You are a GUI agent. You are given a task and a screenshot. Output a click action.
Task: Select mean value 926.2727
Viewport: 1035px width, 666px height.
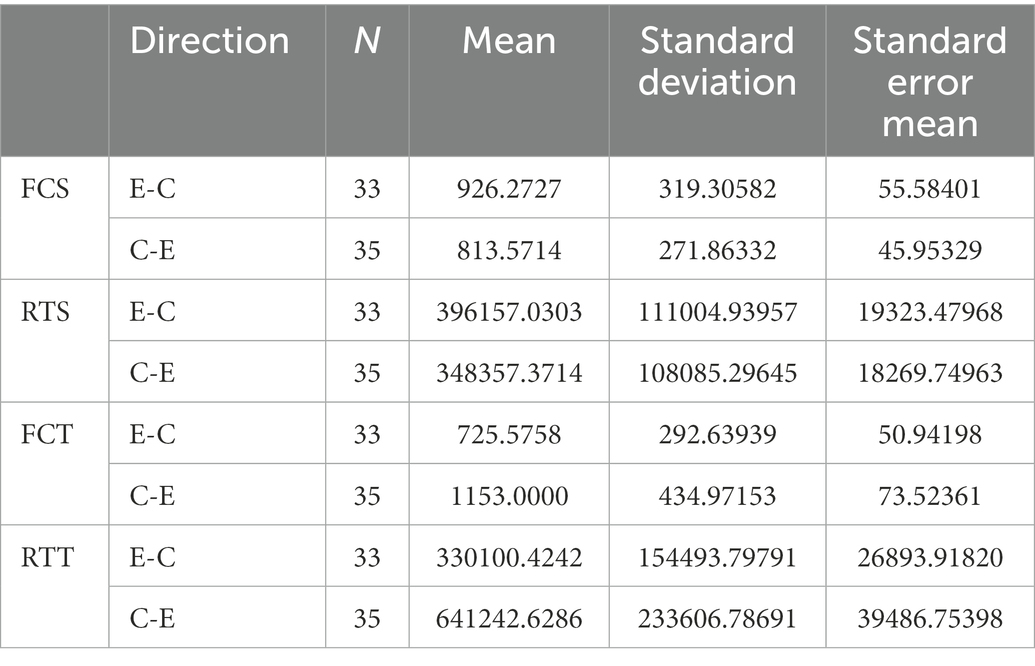tap(509, 189)
